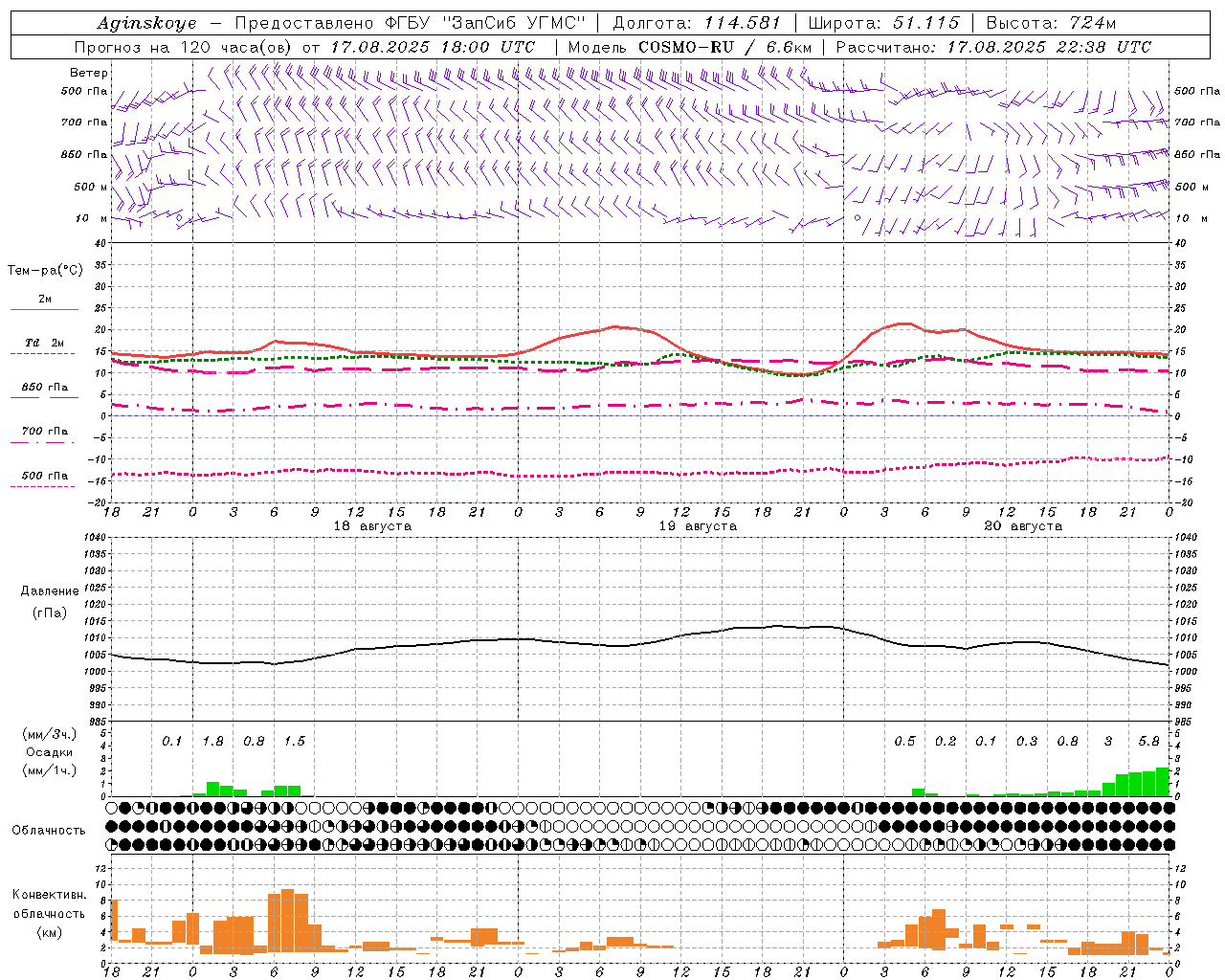Click the Aginskoye station name in header

point(147,23)
